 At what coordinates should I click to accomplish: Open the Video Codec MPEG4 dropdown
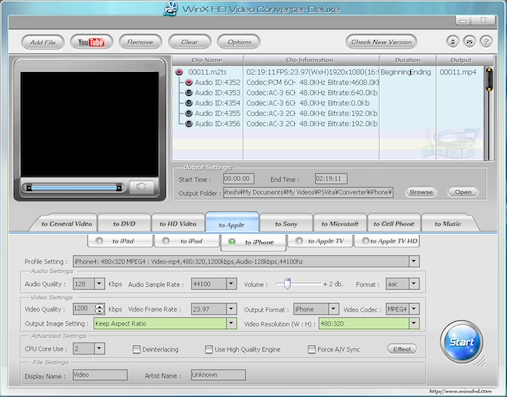click(x=414, y=309)
